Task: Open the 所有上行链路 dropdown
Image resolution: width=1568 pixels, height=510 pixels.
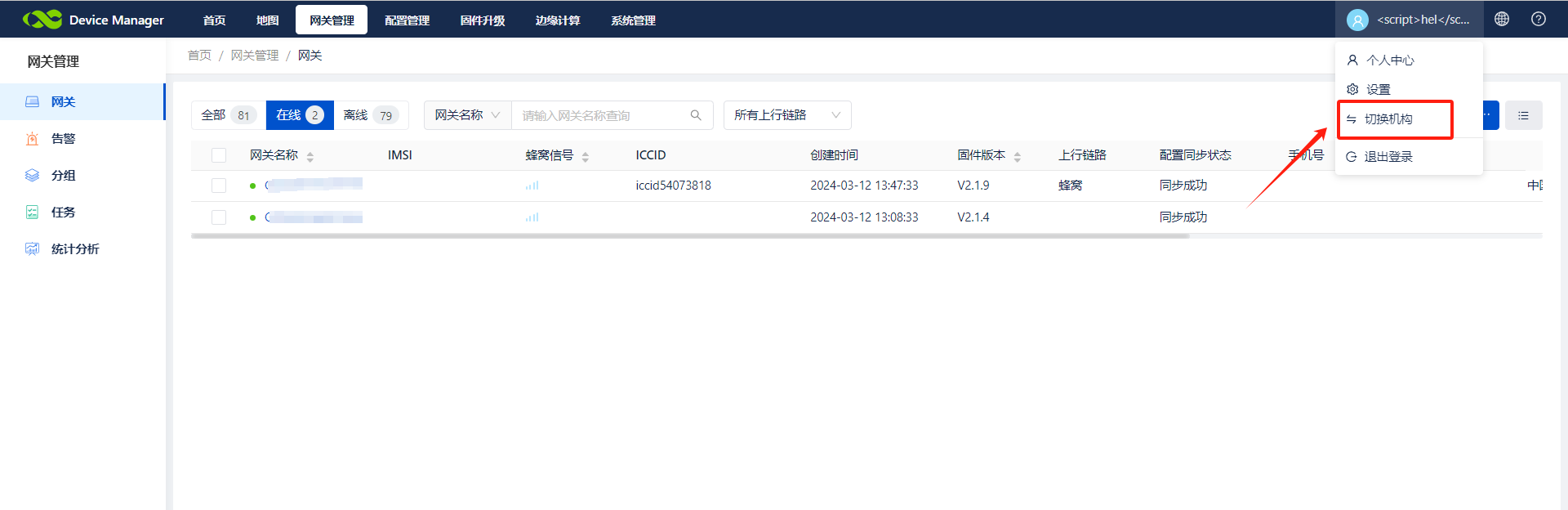Action: pos(787,115)
